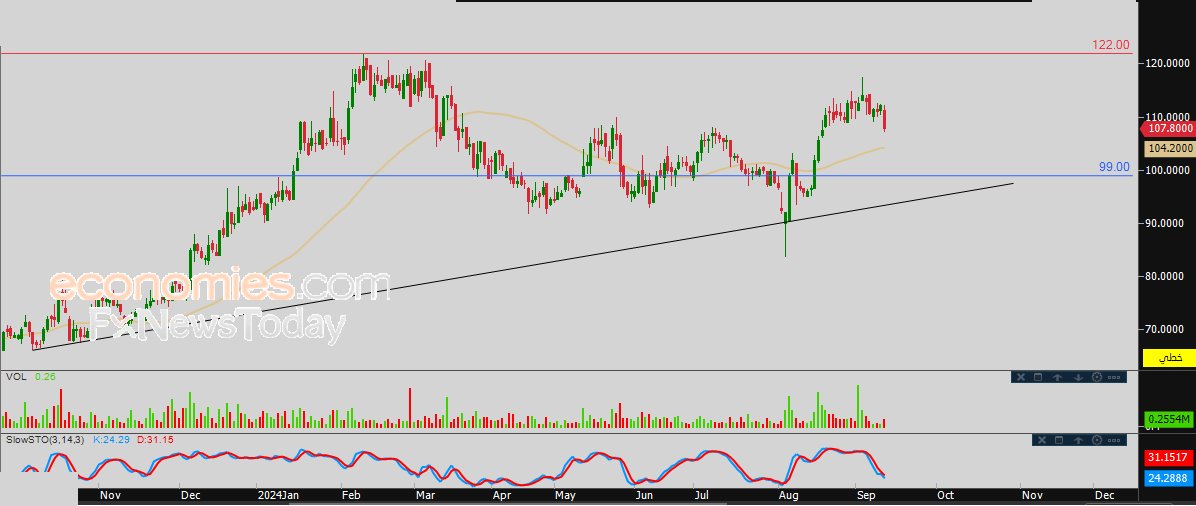Close the SlowSTO indicator panel
The height and width of the screenshot is (506, 1196).
1040,440
